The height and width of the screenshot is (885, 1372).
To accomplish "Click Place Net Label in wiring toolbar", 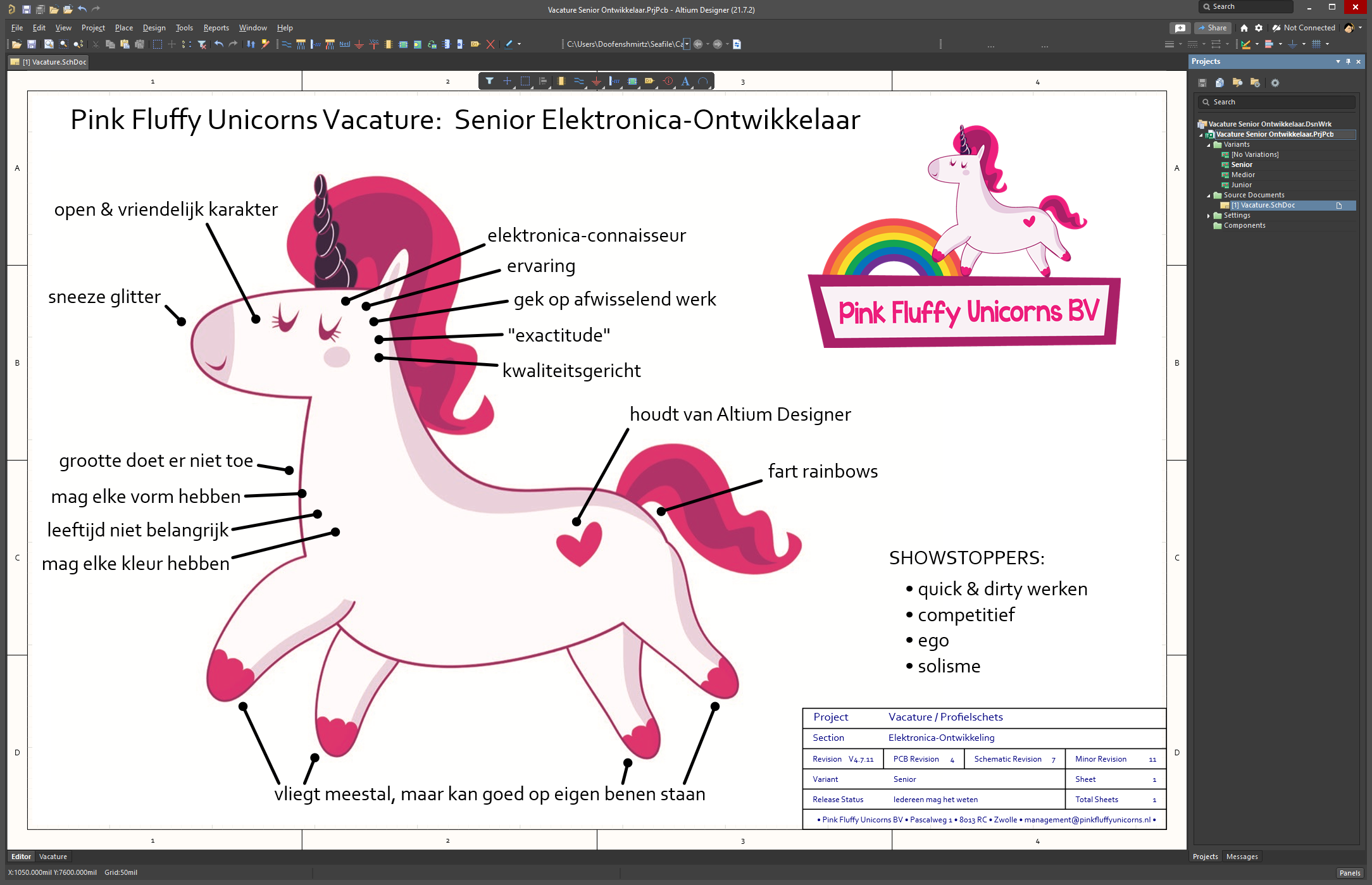I will pyautogui.click(x=344, y=44).
